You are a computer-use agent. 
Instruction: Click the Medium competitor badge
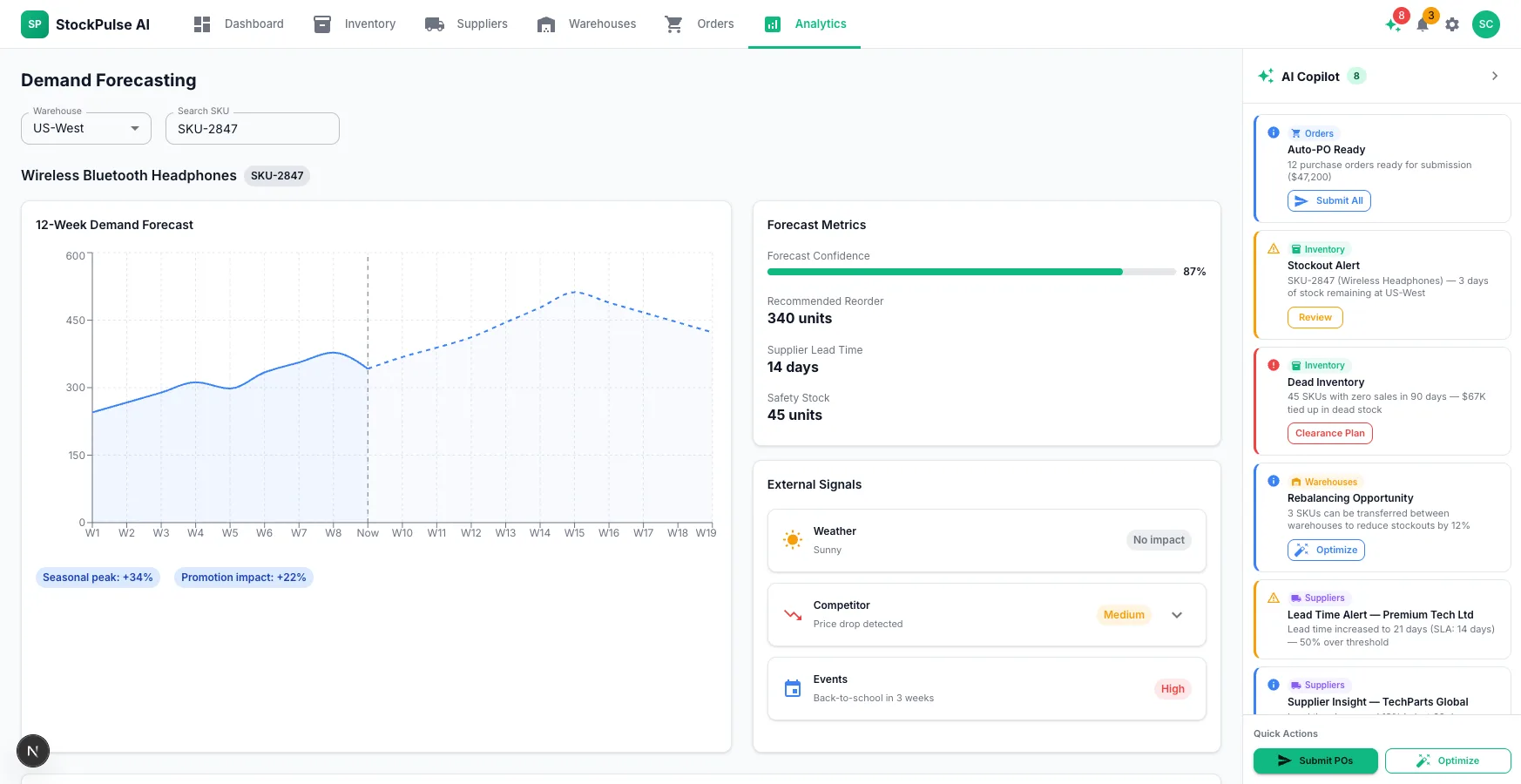pyautogui.click(x=1124, y=615)
